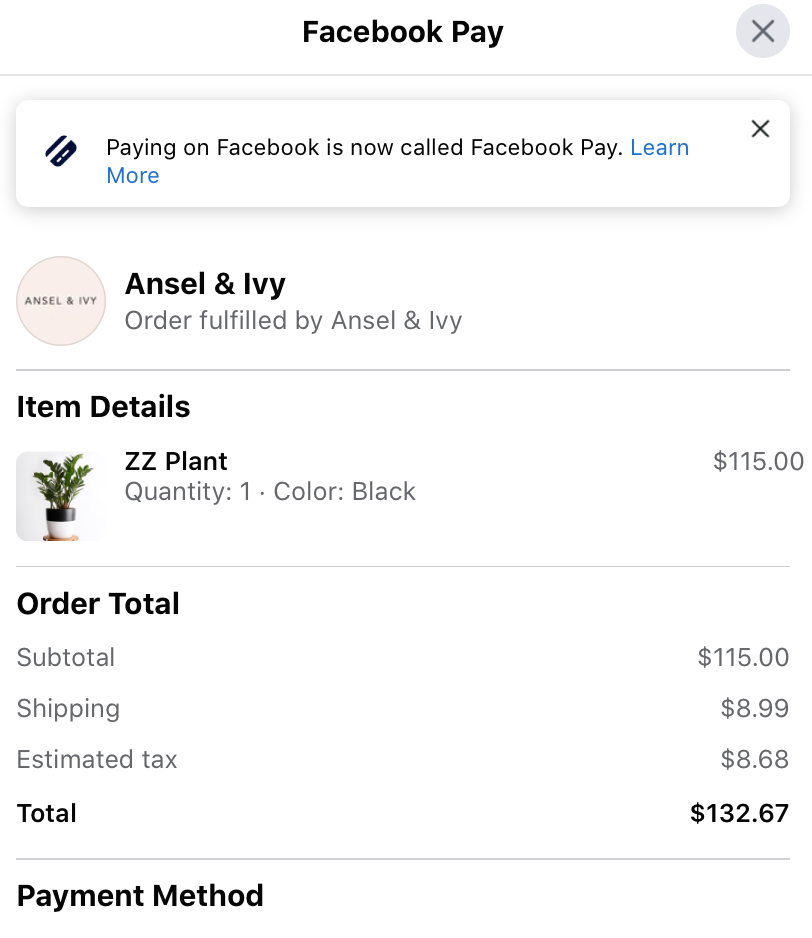Select the Quantity: 1 detail text

point(186,491)
